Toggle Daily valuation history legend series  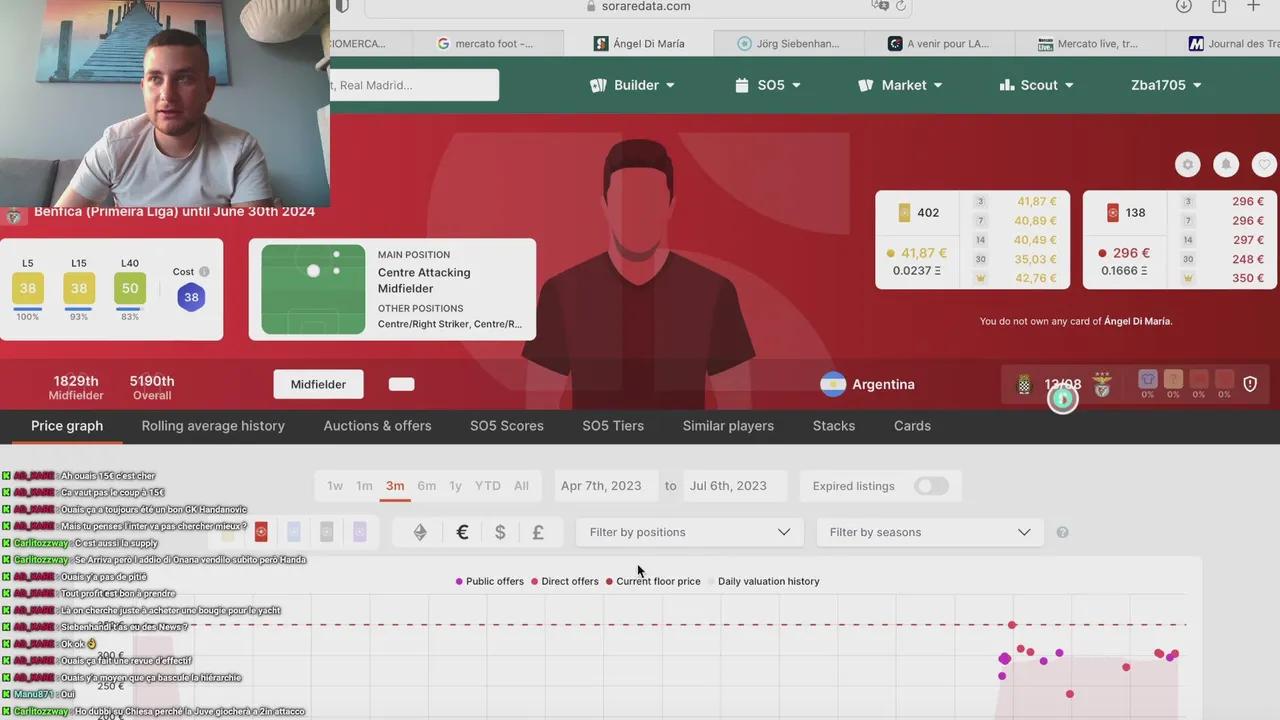point(763,581)
